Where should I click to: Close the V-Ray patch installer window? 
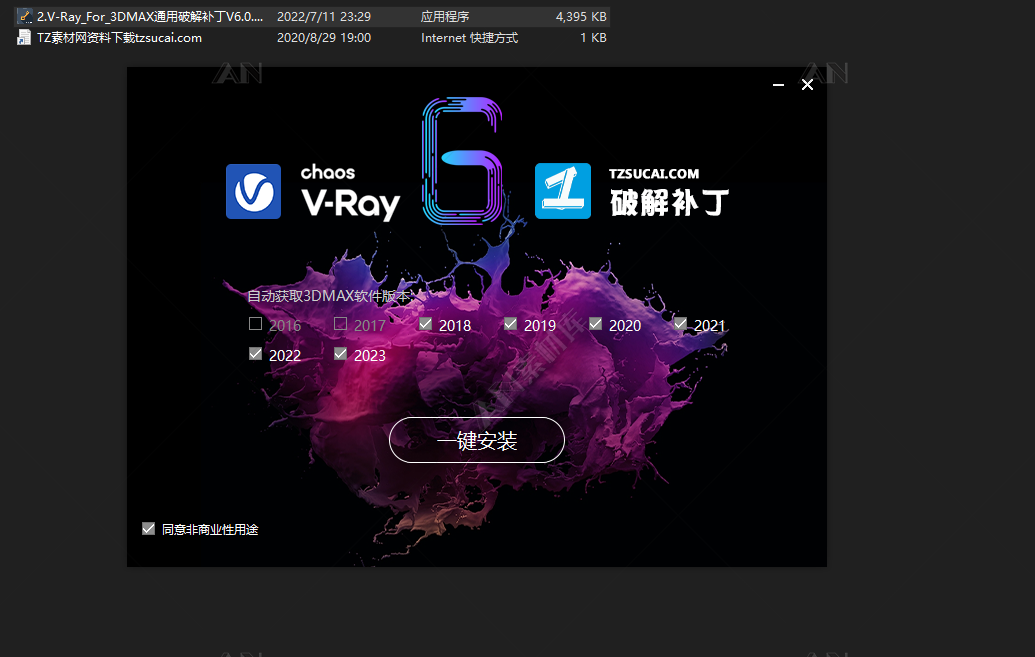807,85
